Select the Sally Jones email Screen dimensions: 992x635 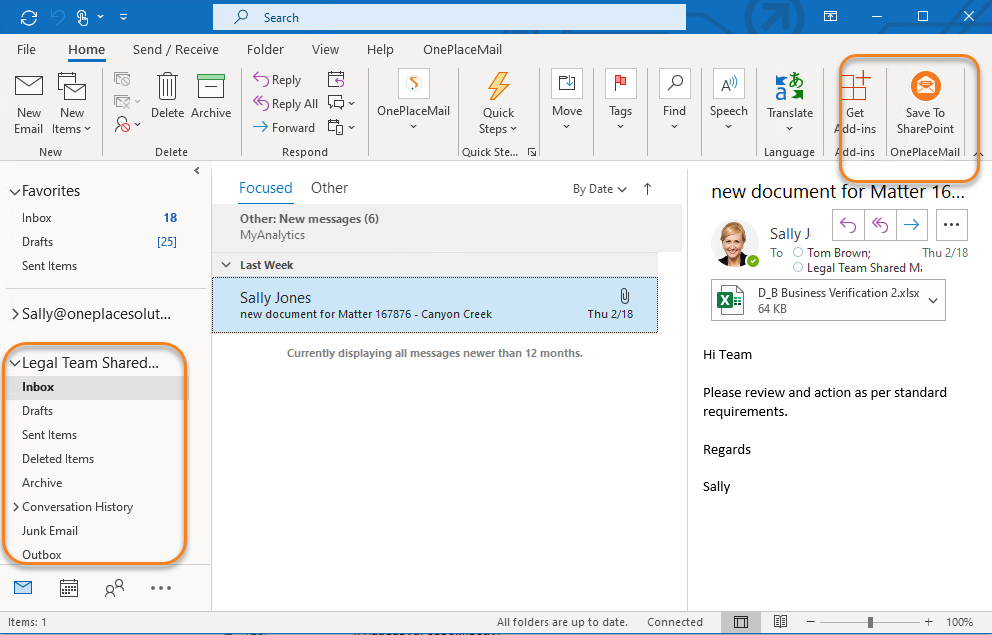(435, 305)
